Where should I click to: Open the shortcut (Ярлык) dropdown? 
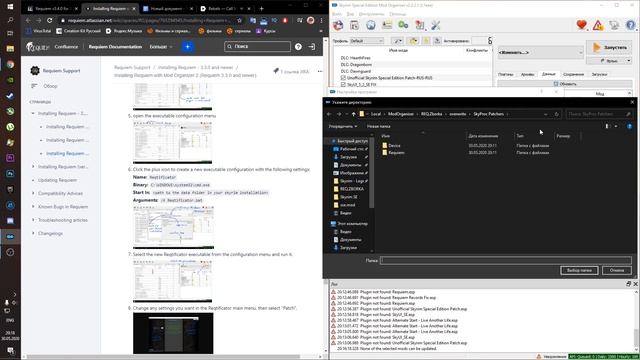tap(609, 60)
